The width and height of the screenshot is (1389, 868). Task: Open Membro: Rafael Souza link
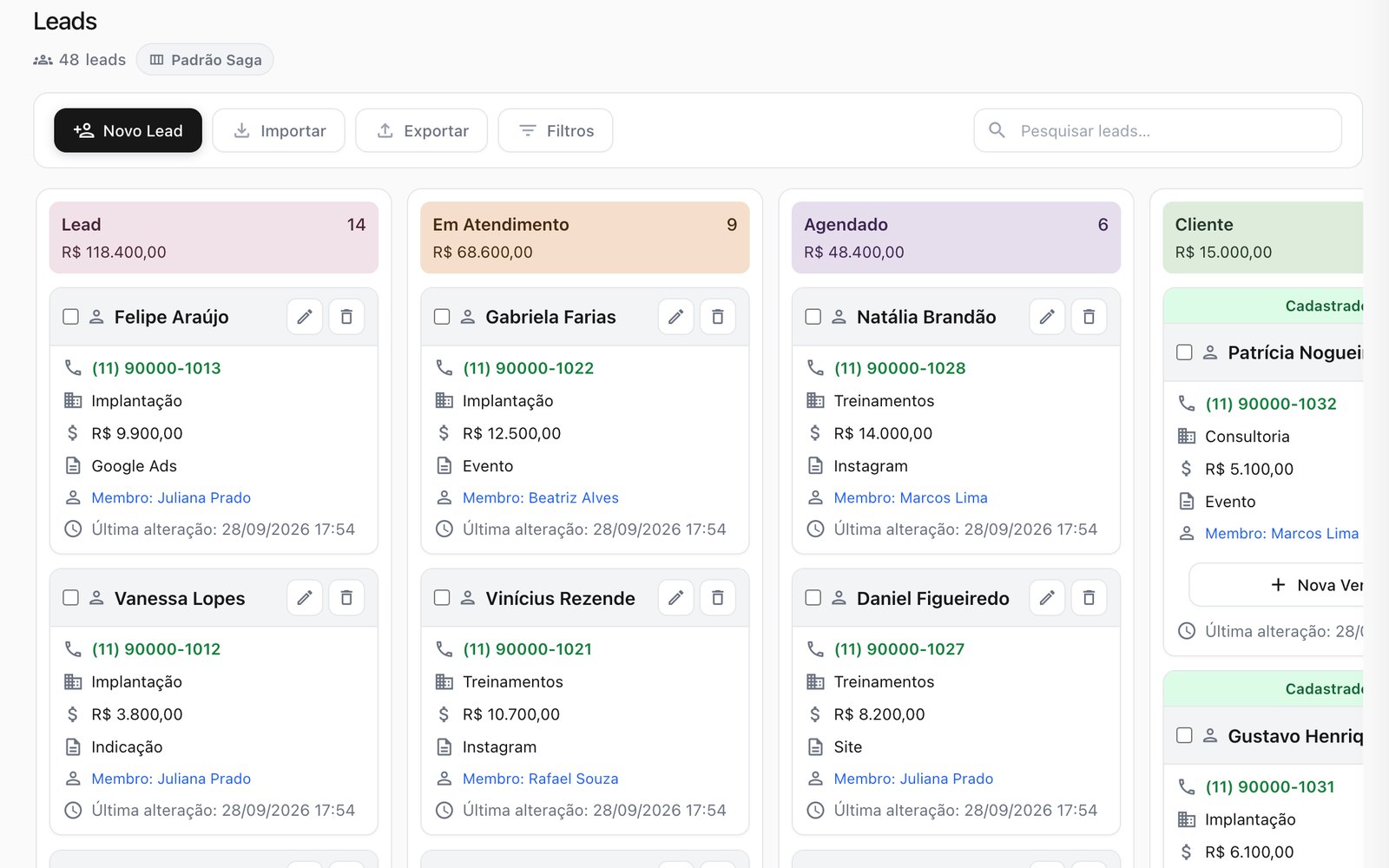click(x=541, y=779)
